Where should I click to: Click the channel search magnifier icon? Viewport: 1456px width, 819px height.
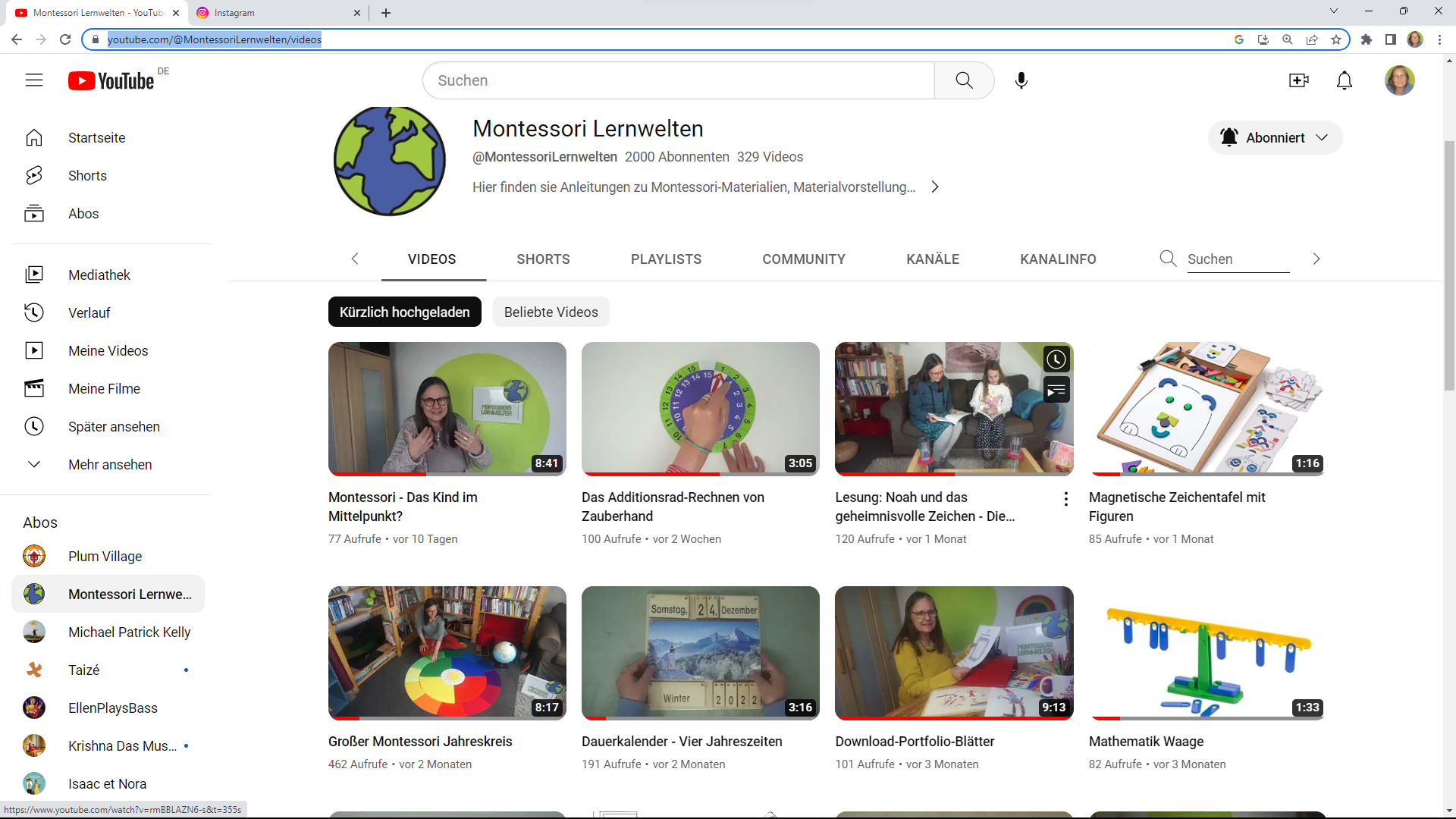point(1168,259)
